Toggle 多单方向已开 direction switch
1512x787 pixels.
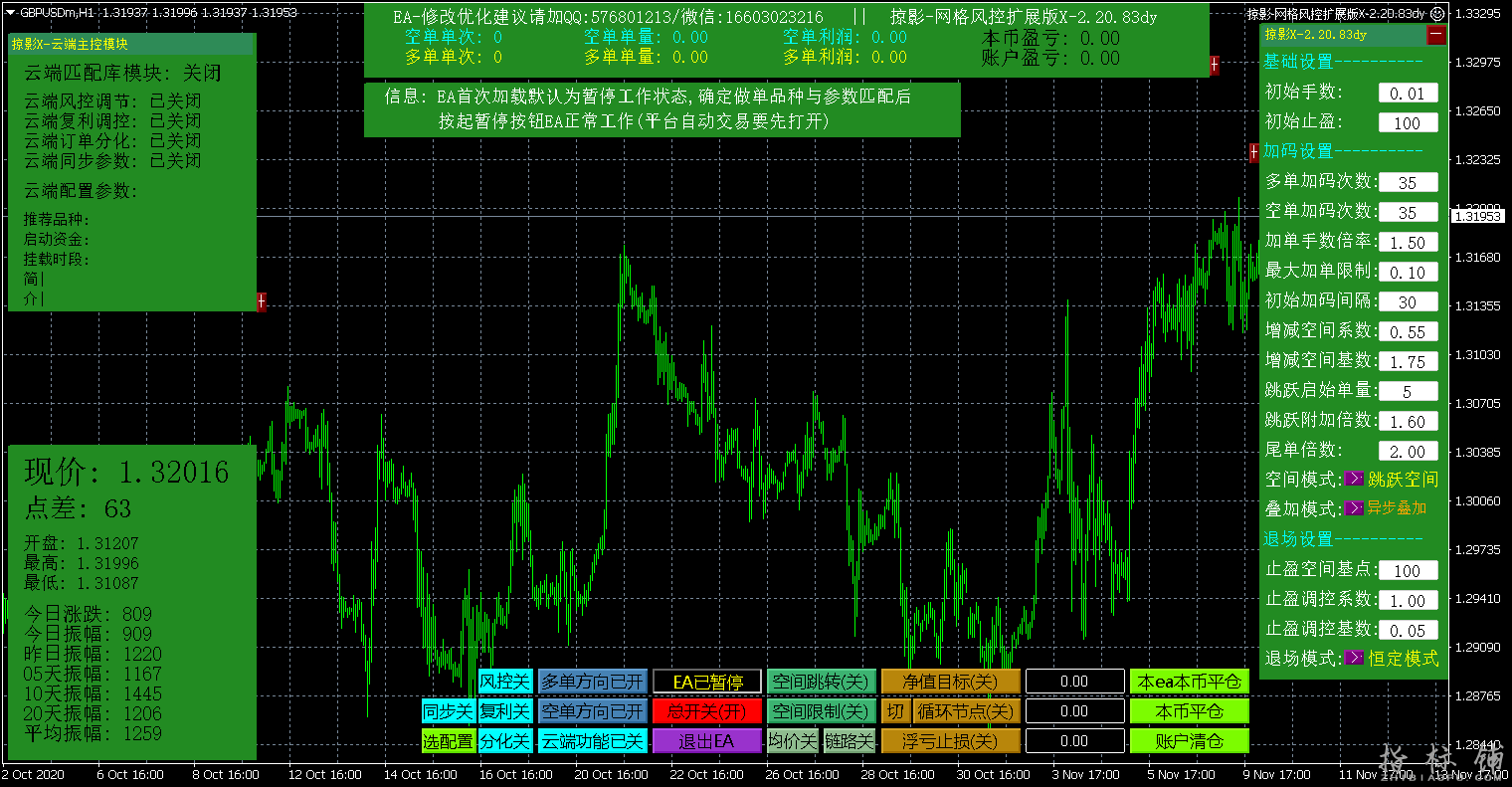[x=593, y=682]
